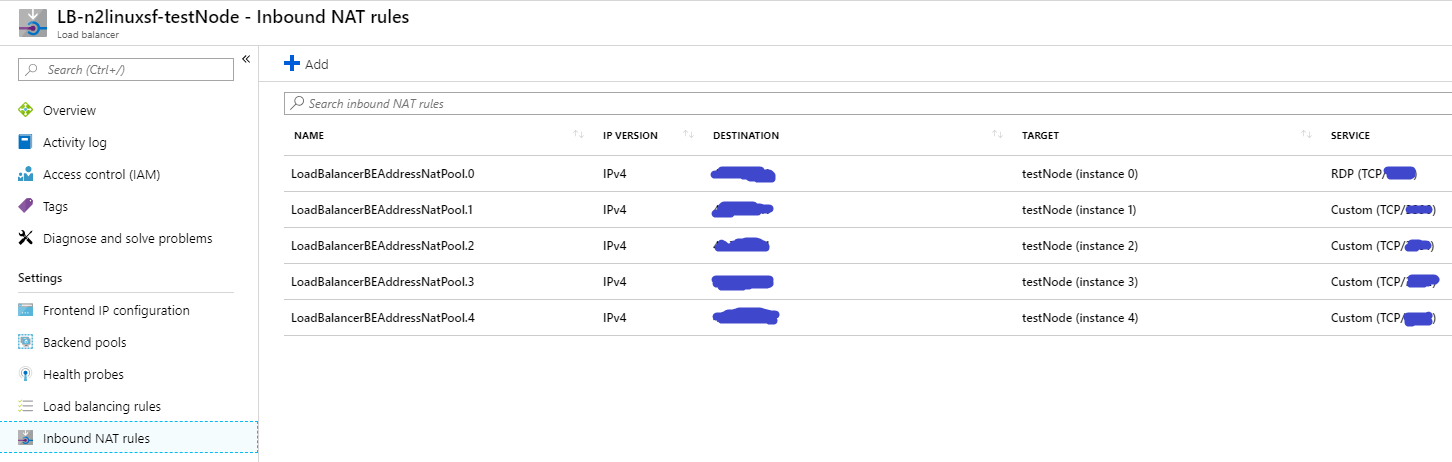This screenshot has height=462, width=1452.
Task: Collapse the sidebar with double-chevron
Action: point(246,59)
